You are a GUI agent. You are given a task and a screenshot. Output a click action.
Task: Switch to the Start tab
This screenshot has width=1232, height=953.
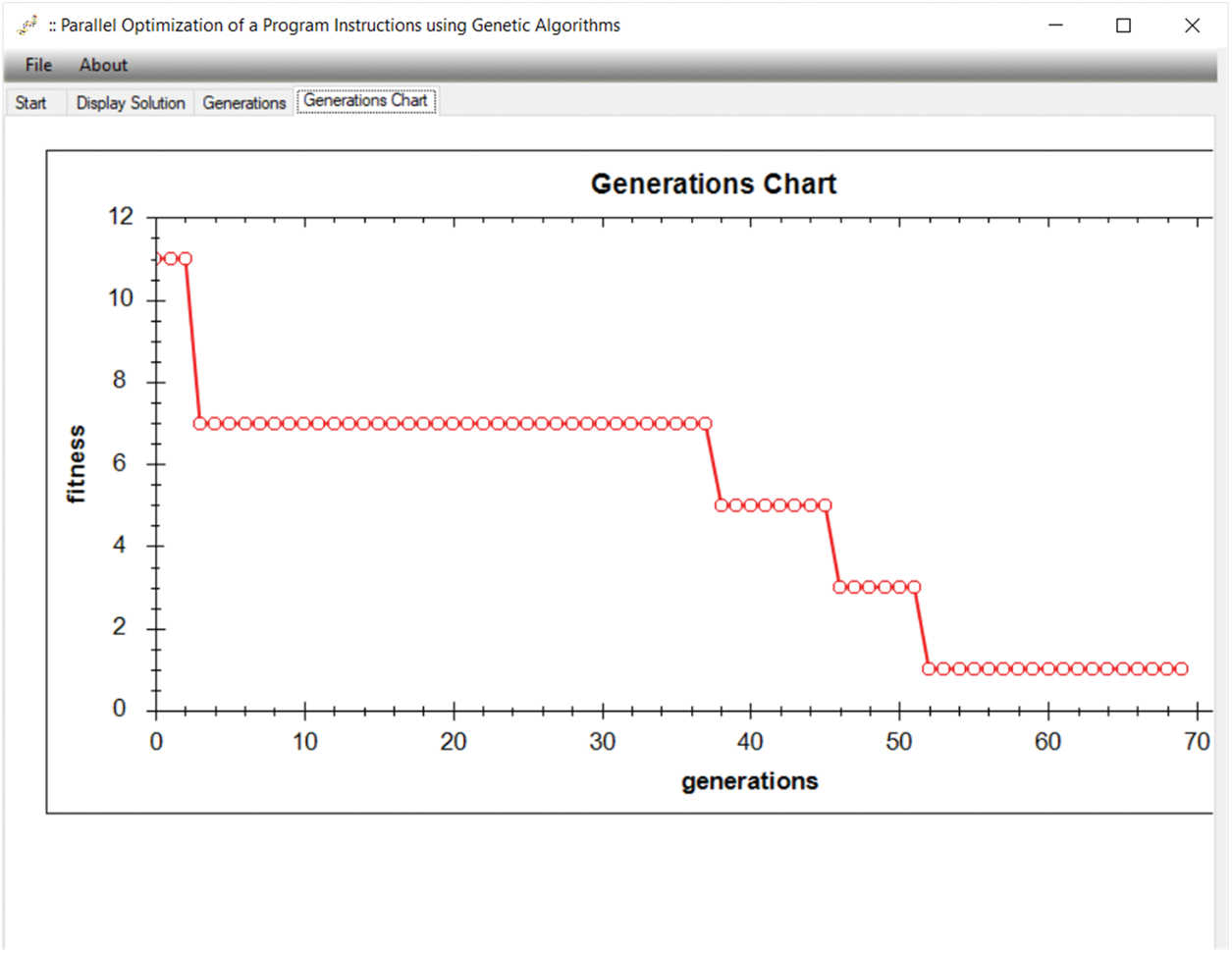pos(30,103)
